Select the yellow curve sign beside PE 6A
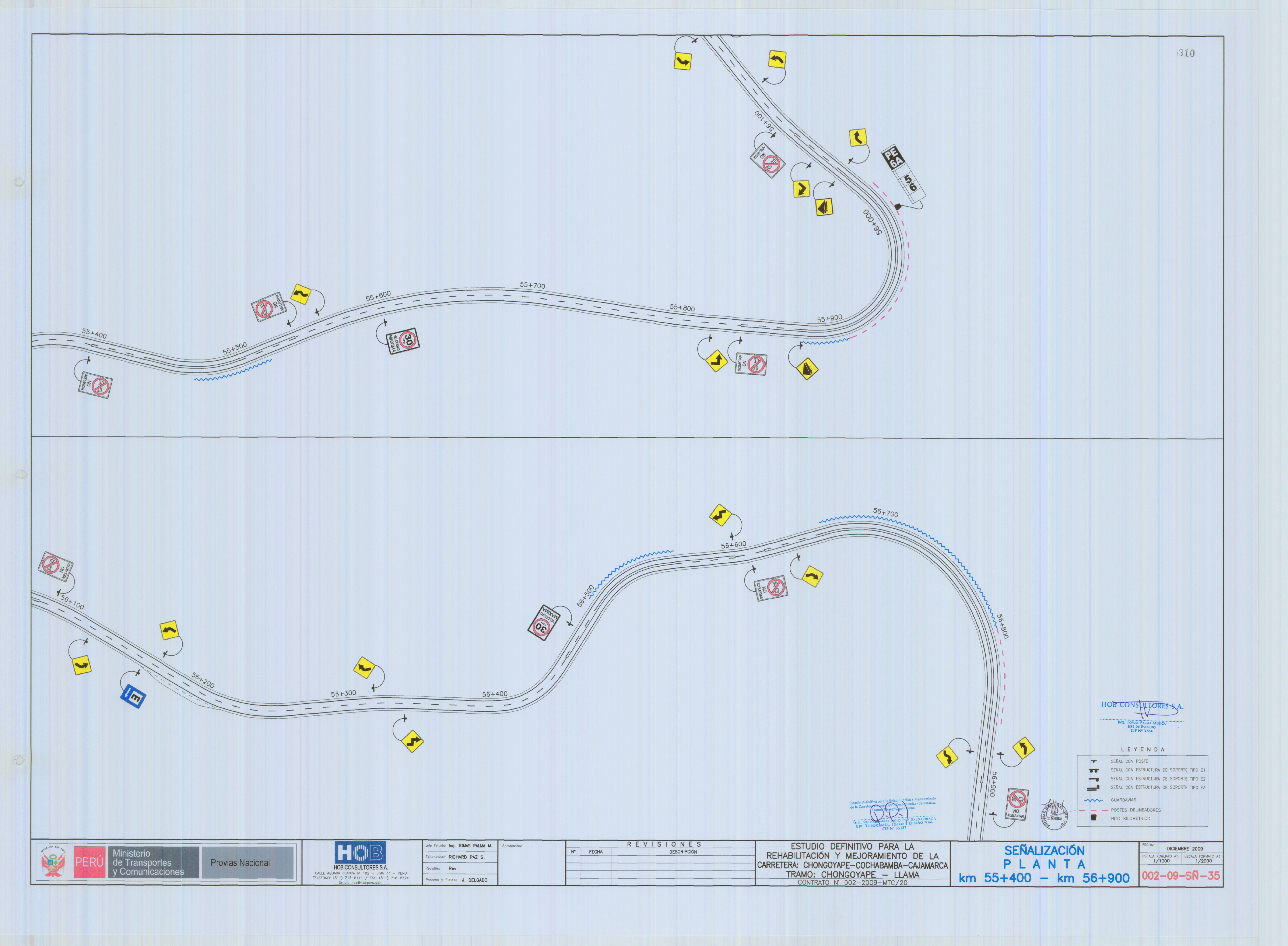This screenshot has height=946, width=1288. click(858, 137)
